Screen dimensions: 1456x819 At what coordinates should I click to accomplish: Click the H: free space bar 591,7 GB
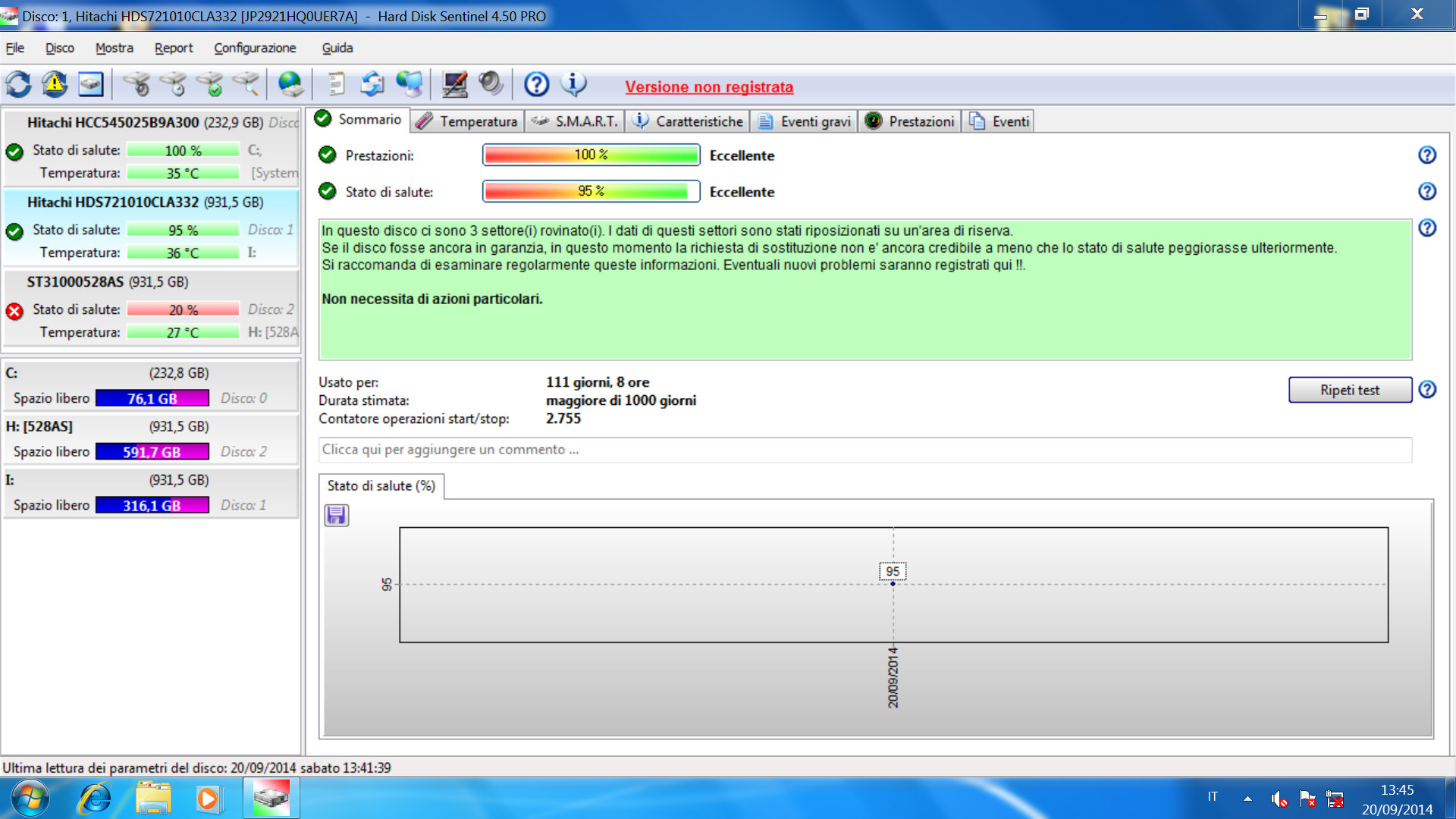(x=152, y=452)
